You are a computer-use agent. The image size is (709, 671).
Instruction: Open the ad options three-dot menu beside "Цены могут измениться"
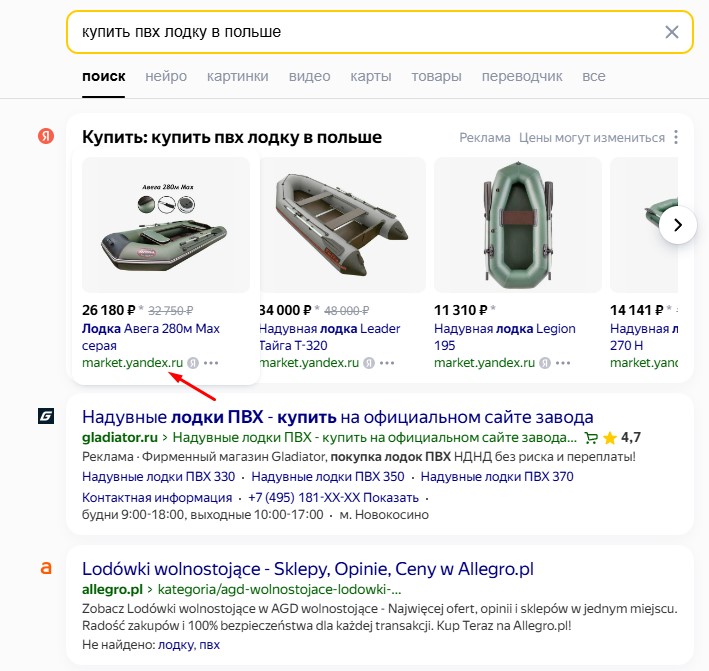(677, 138)
